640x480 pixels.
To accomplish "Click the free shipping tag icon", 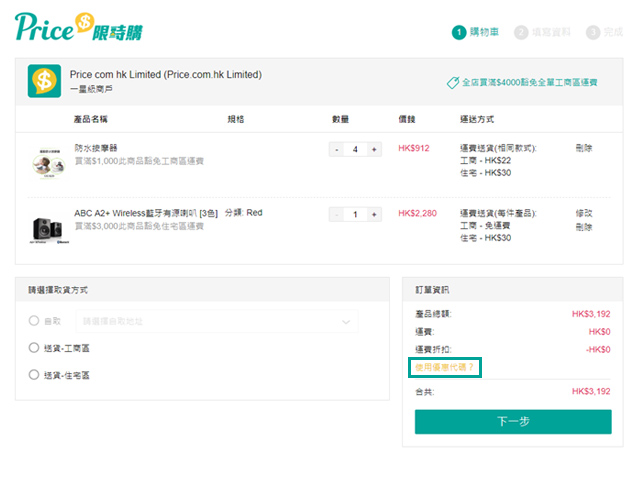I will point(453,82).
